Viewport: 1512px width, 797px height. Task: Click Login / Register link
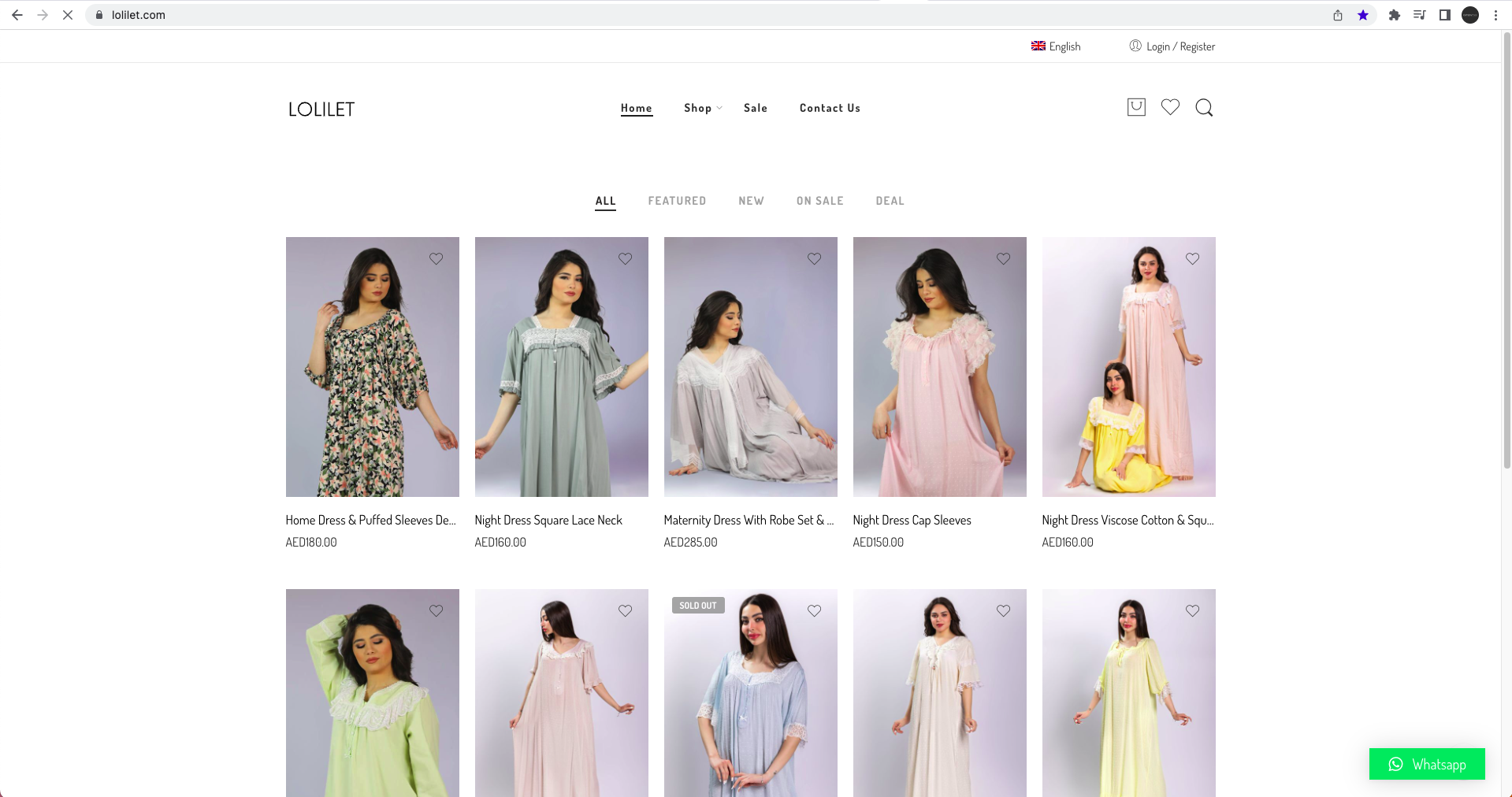(x=1172, y=46)
